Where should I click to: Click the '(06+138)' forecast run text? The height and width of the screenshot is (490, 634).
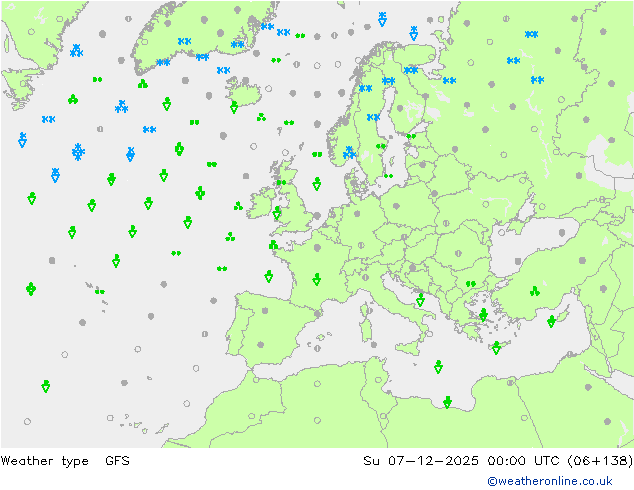click(x=600, y=460)
